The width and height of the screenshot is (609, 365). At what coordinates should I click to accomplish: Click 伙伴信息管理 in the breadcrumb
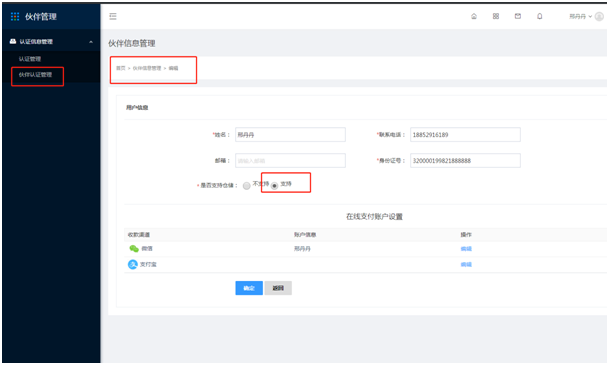(x=147, y=68)
